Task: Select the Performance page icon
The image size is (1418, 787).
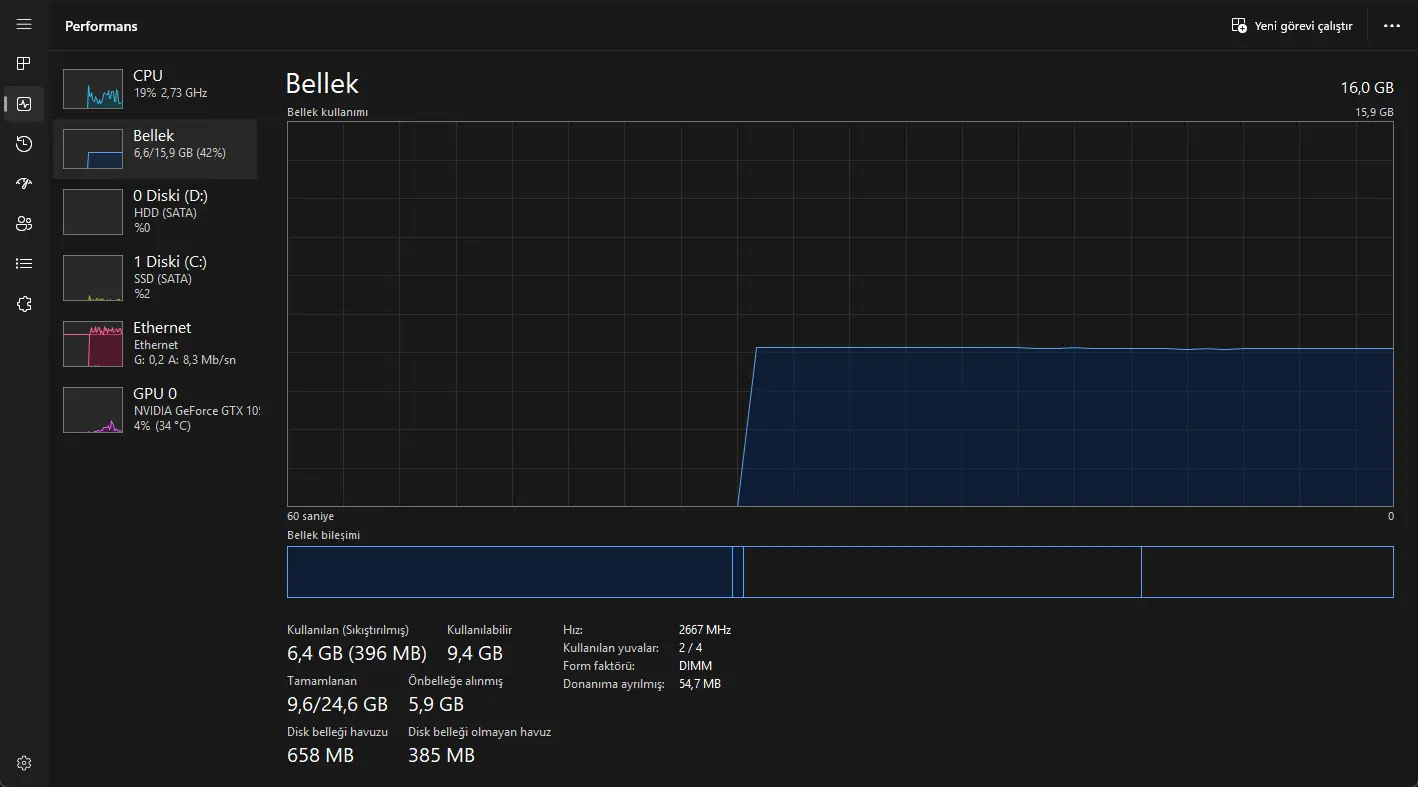Action: (x=24, y=104)
